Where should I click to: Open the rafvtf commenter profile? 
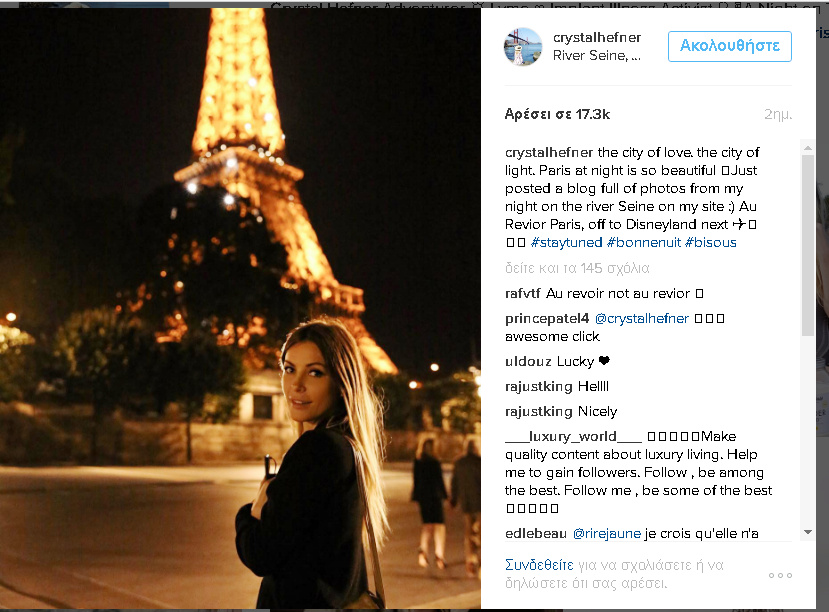[522, 293]
